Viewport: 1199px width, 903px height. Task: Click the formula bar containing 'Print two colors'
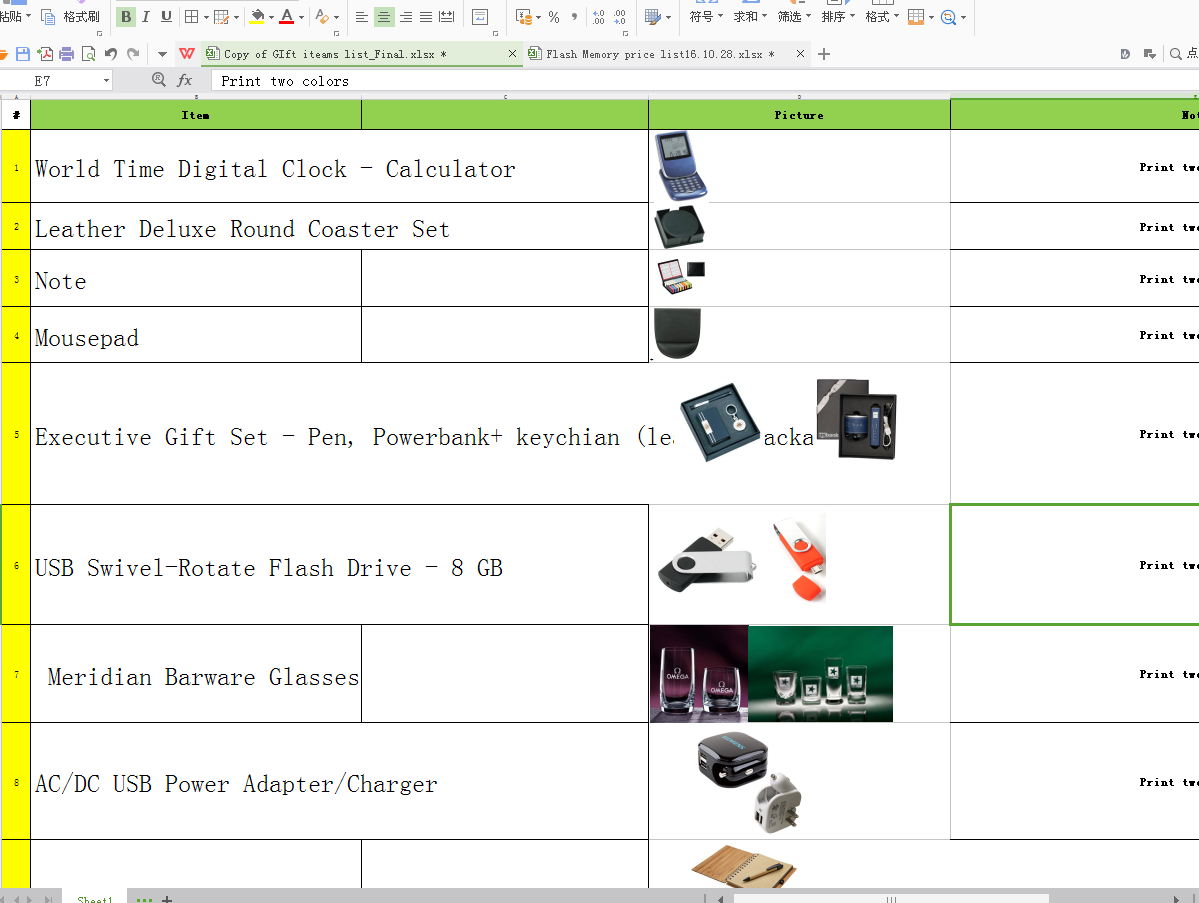pos(600,81)
